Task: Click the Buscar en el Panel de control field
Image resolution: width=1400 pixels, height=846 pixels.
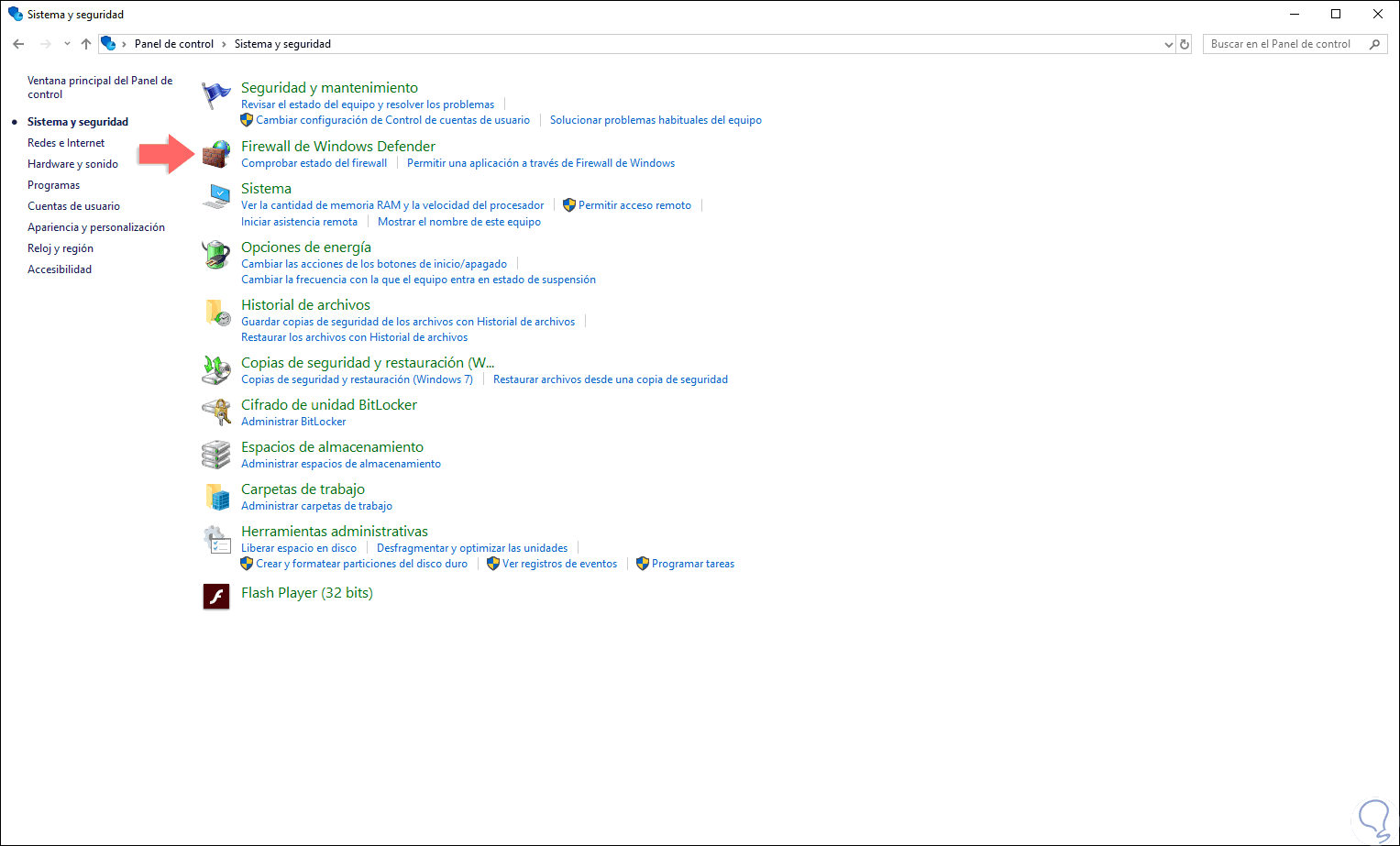Action: coord(1293,44)
